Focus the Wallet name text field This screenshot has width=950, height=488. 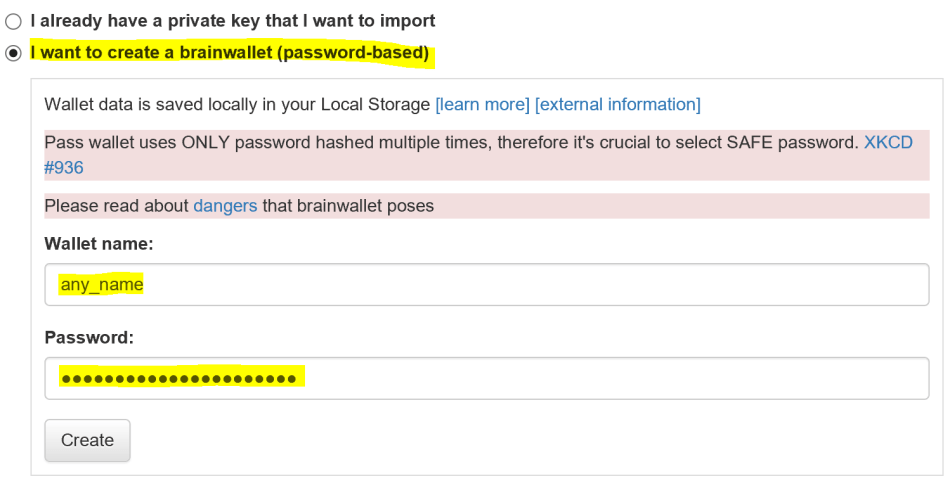[487, 285]
